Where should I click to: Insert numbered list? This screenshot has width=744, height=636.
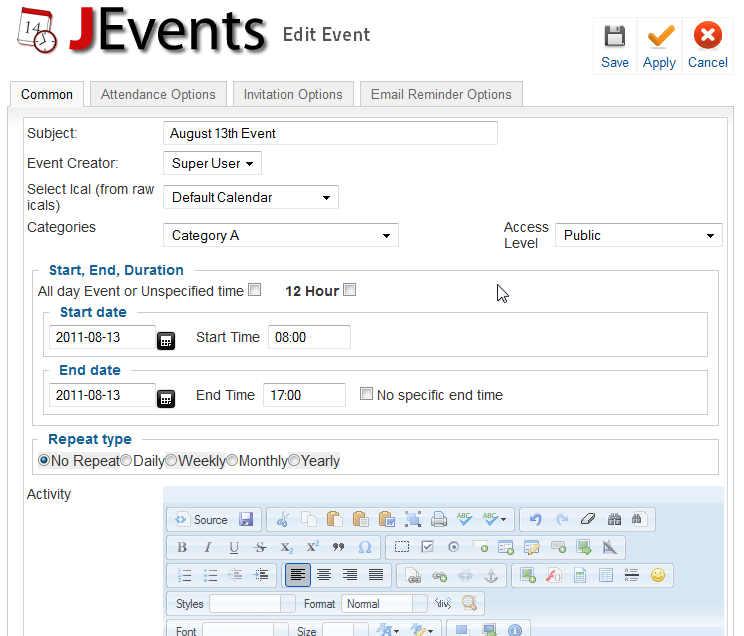tap(184, 575)
